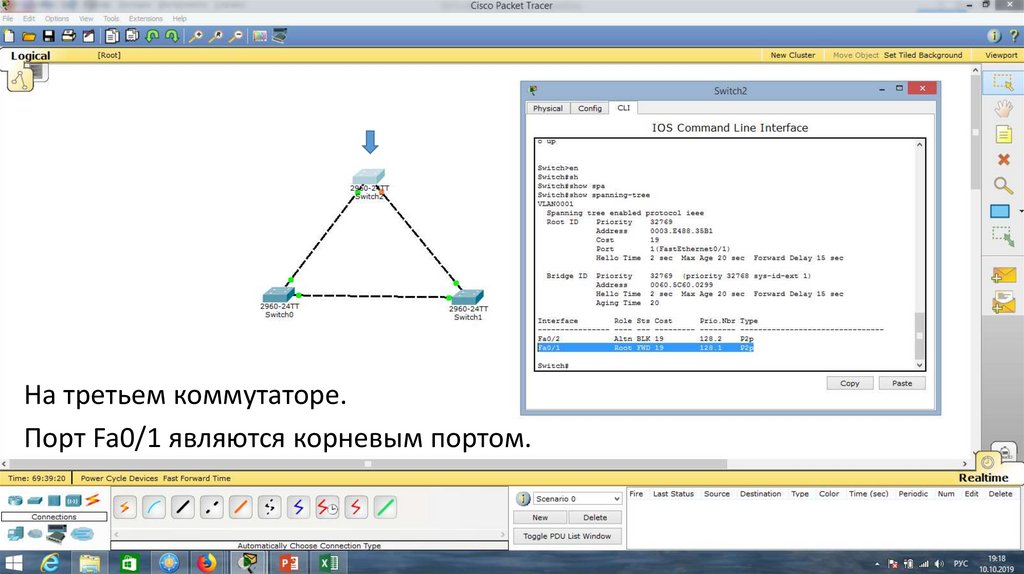Create a new Packet Tracer file
This screenshot has height=574, width=1024.
point(9,36)
